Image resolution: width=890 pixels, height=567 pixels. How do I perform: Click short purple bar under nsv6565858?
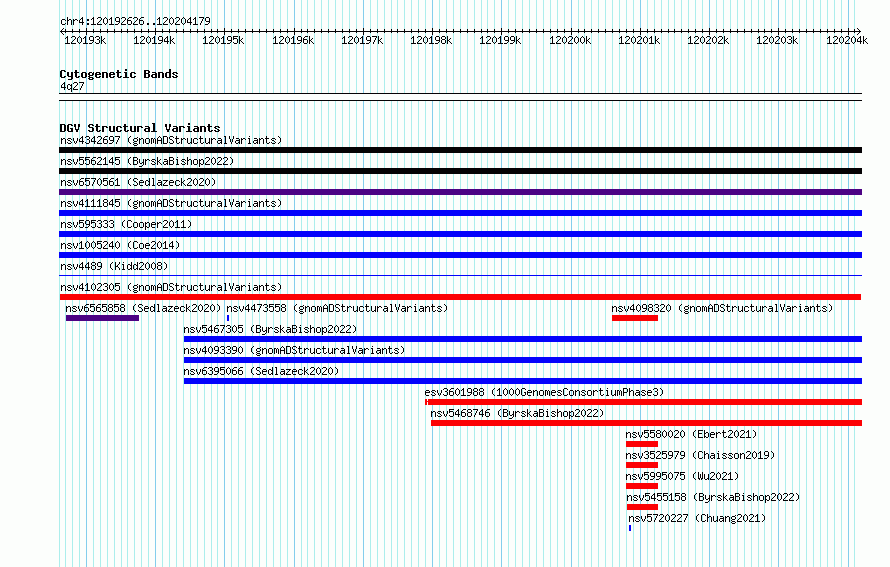pos(102,318)
